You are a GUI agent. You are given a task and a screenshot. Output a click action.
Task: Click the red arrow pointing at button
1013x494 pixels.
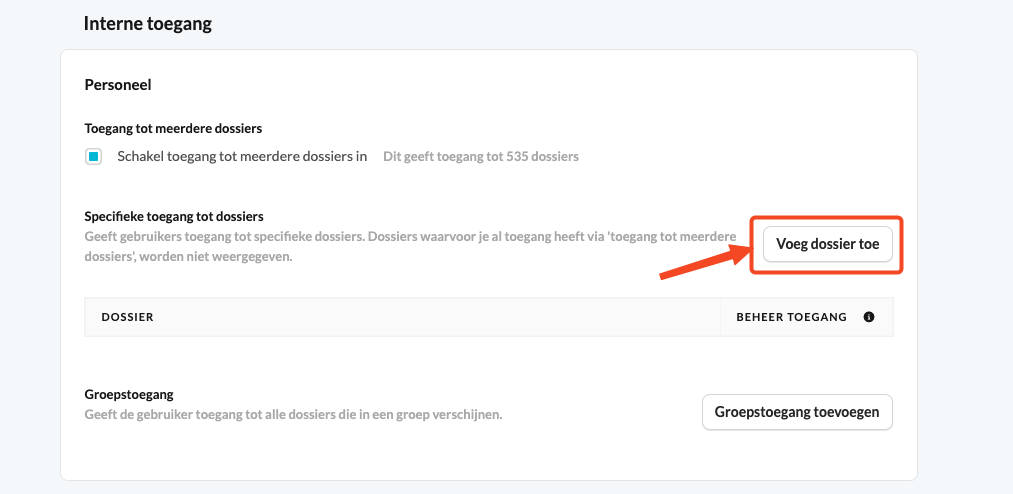point(704,260)
